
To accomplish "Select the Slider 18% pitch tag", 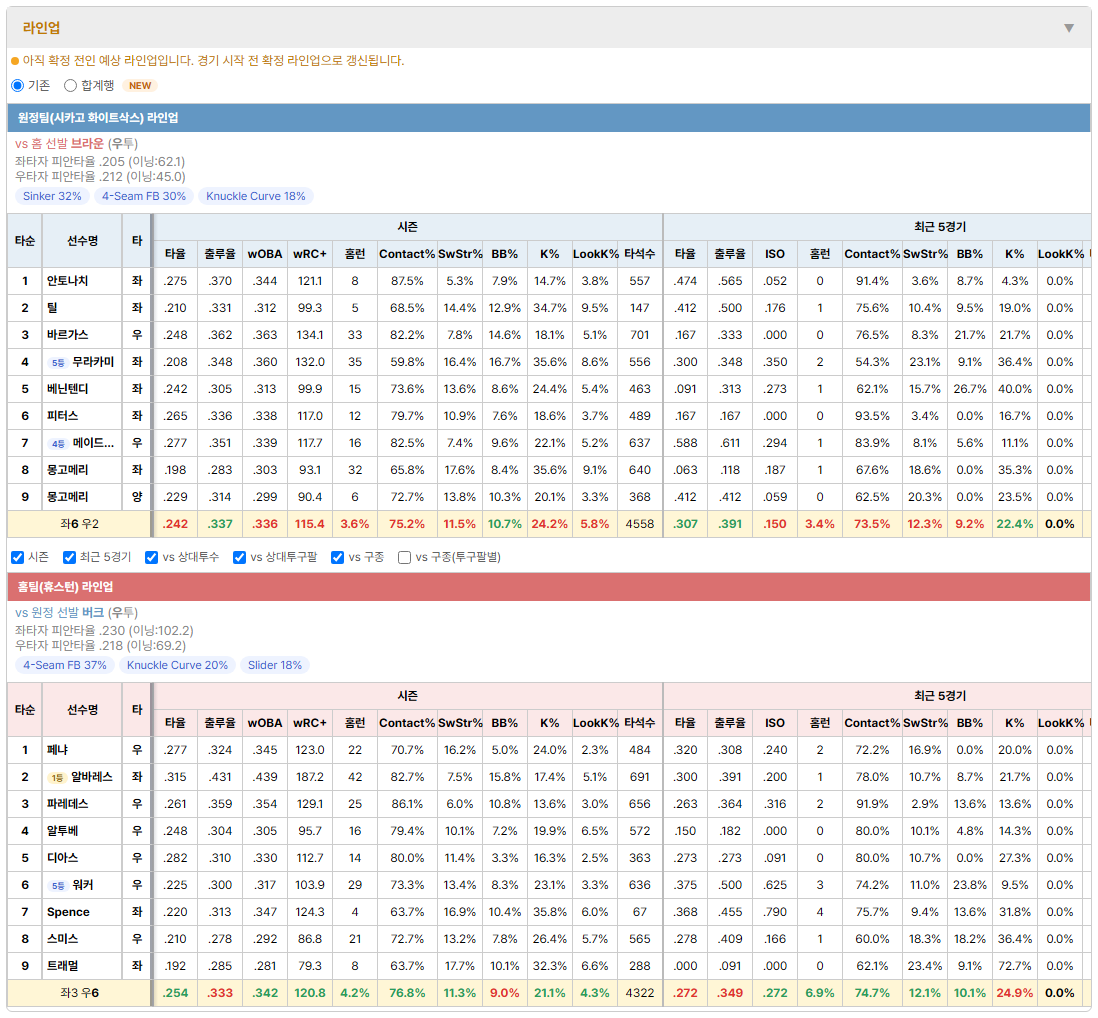I will 274,665.
